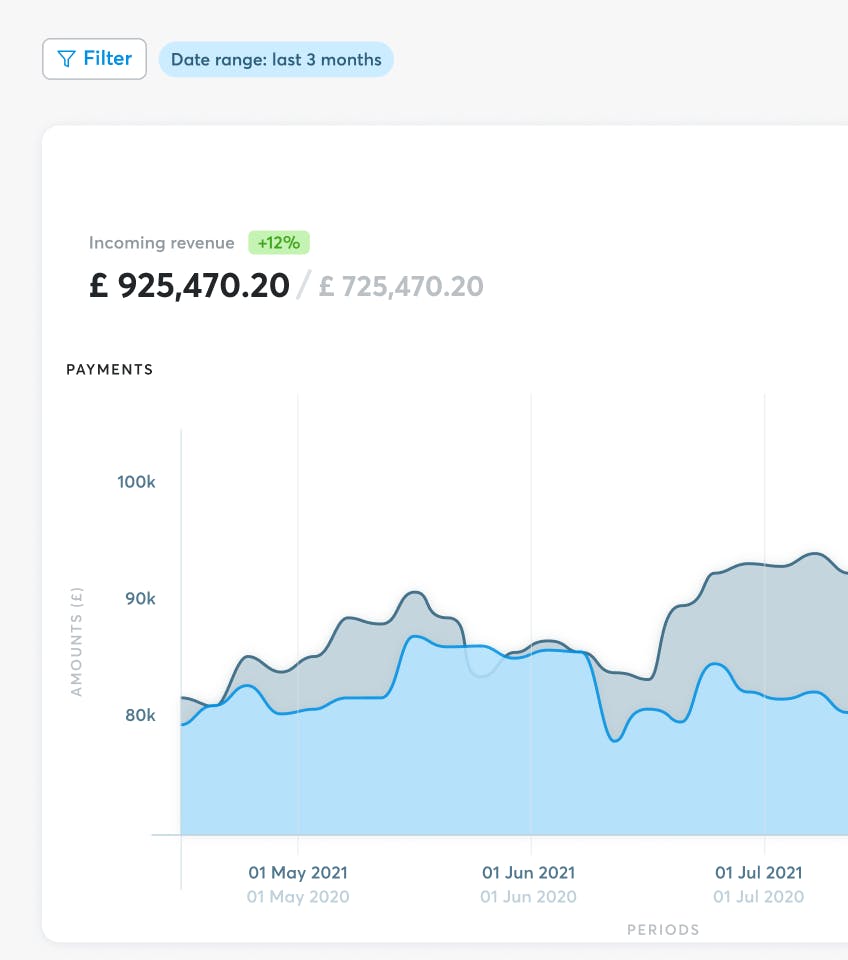Select the '01 May 2021' period label
The height and width of the screenshot is (960, 848).
(x=298, y=873)
